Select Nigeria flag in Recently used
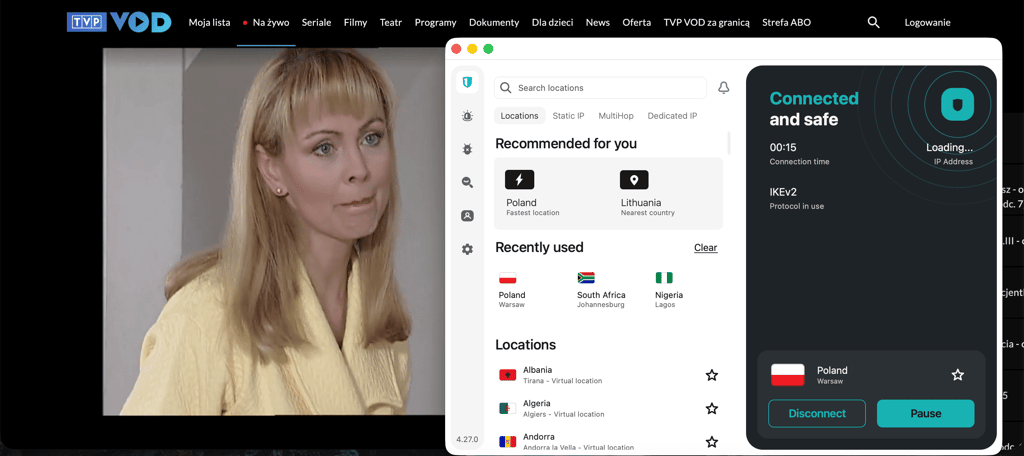Viewport: 1024px width, 456px height. (x=664, y=278)
